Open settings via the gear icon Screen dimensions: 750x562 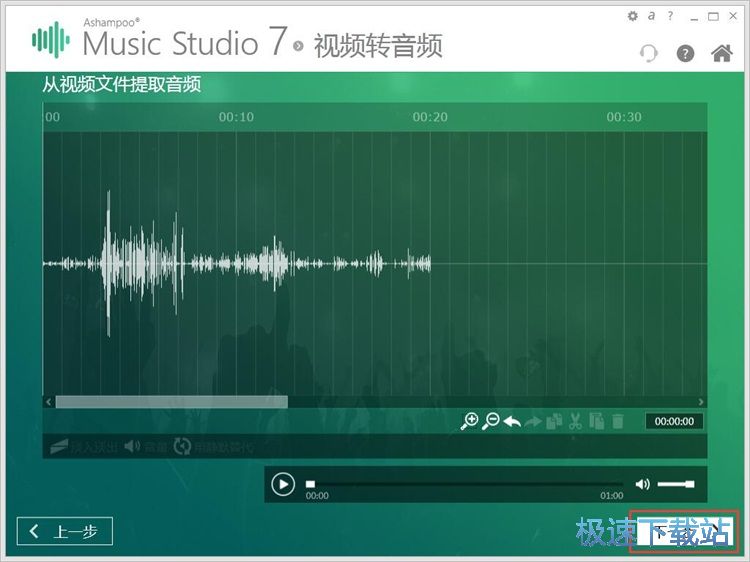pyautogui.click(x=632, y=16)
